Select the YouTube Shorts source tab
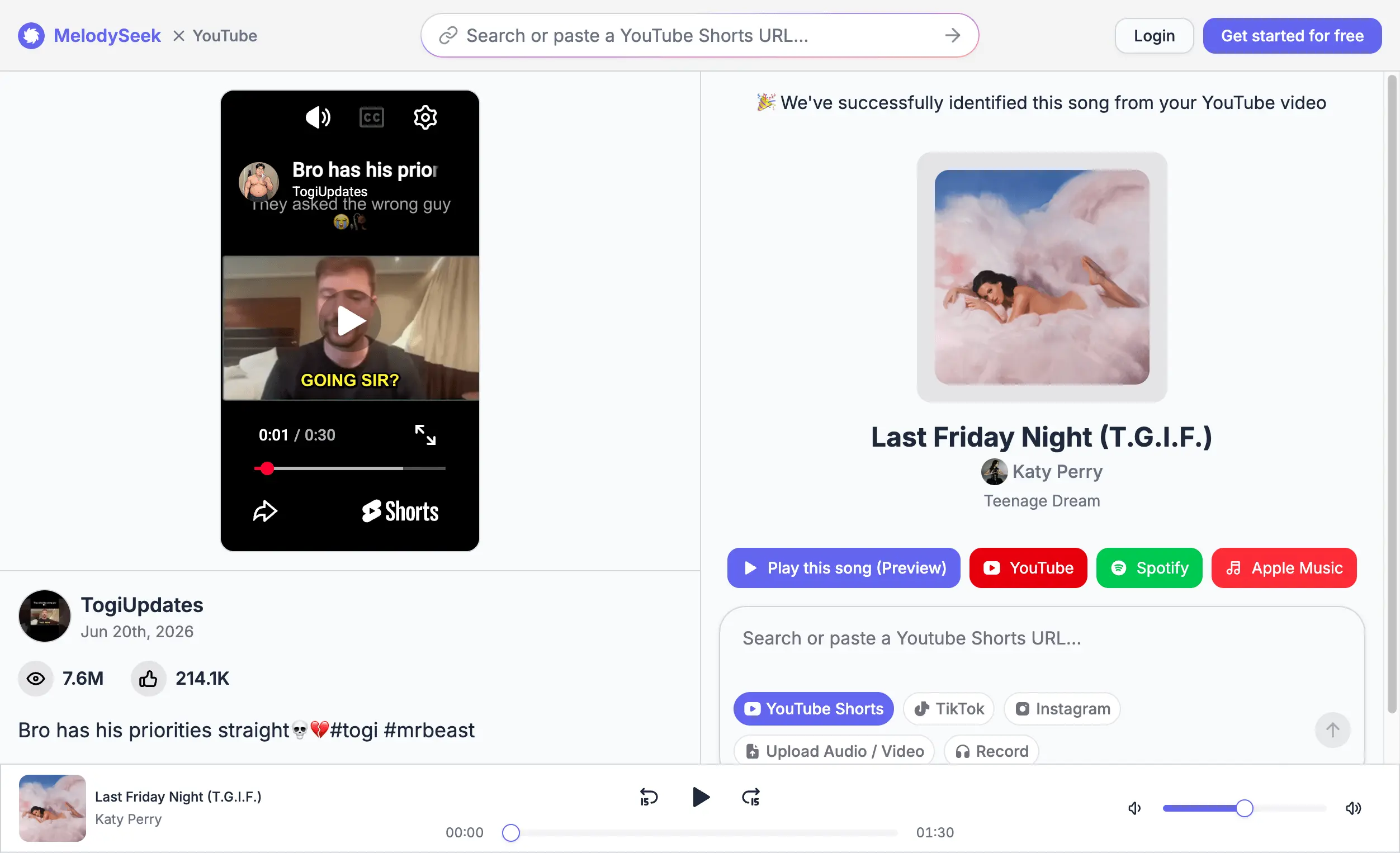Viewport: 1400px width, 853px height. click(x=813, y=709)
